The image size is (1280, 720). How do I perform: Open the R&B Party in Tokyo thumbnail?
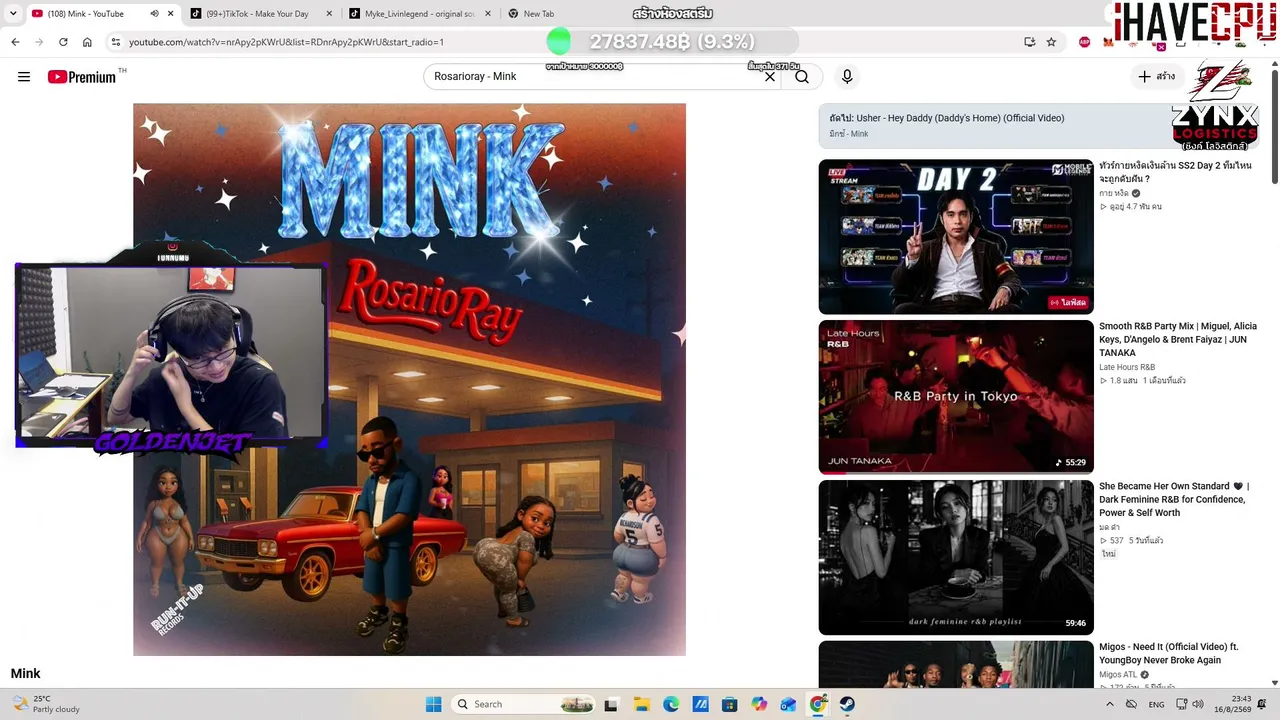point(956,397)
